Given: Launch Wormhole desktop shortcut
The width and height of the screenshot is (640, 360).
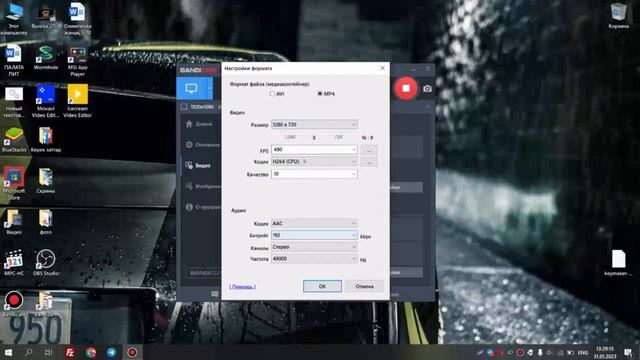Looking at the screenshot, I should point(46,58).
